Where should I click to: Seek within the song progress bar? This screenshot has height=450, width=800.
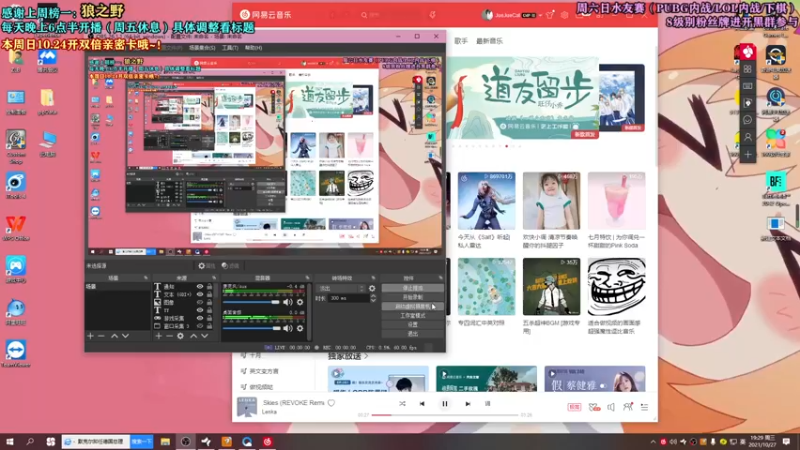tap(444, 415)
